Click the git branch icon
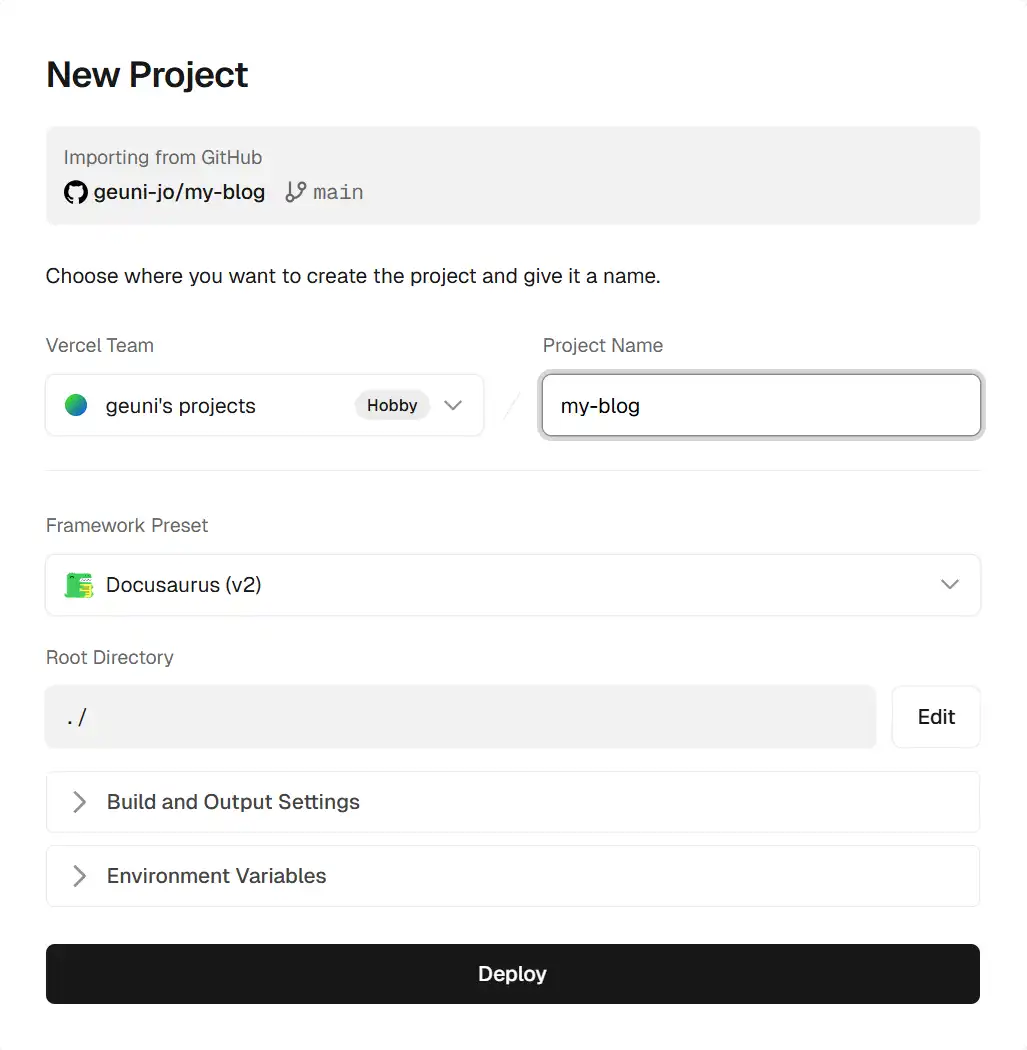 click(x=295, y=192)
